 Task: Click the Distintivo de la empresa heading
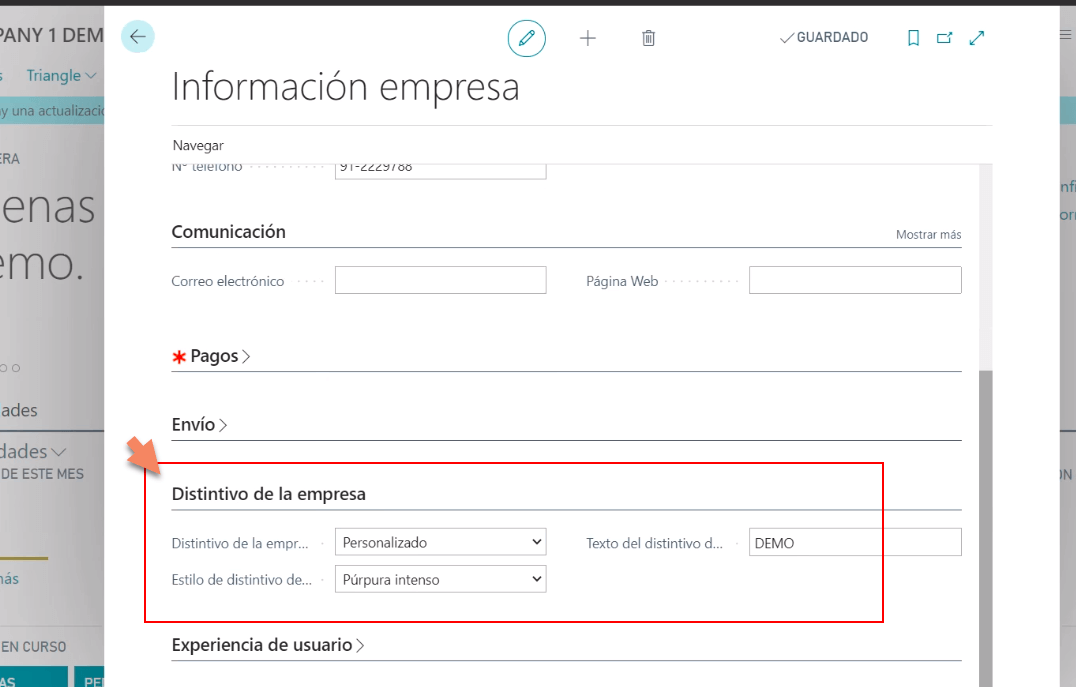click(x=268, y=493)
